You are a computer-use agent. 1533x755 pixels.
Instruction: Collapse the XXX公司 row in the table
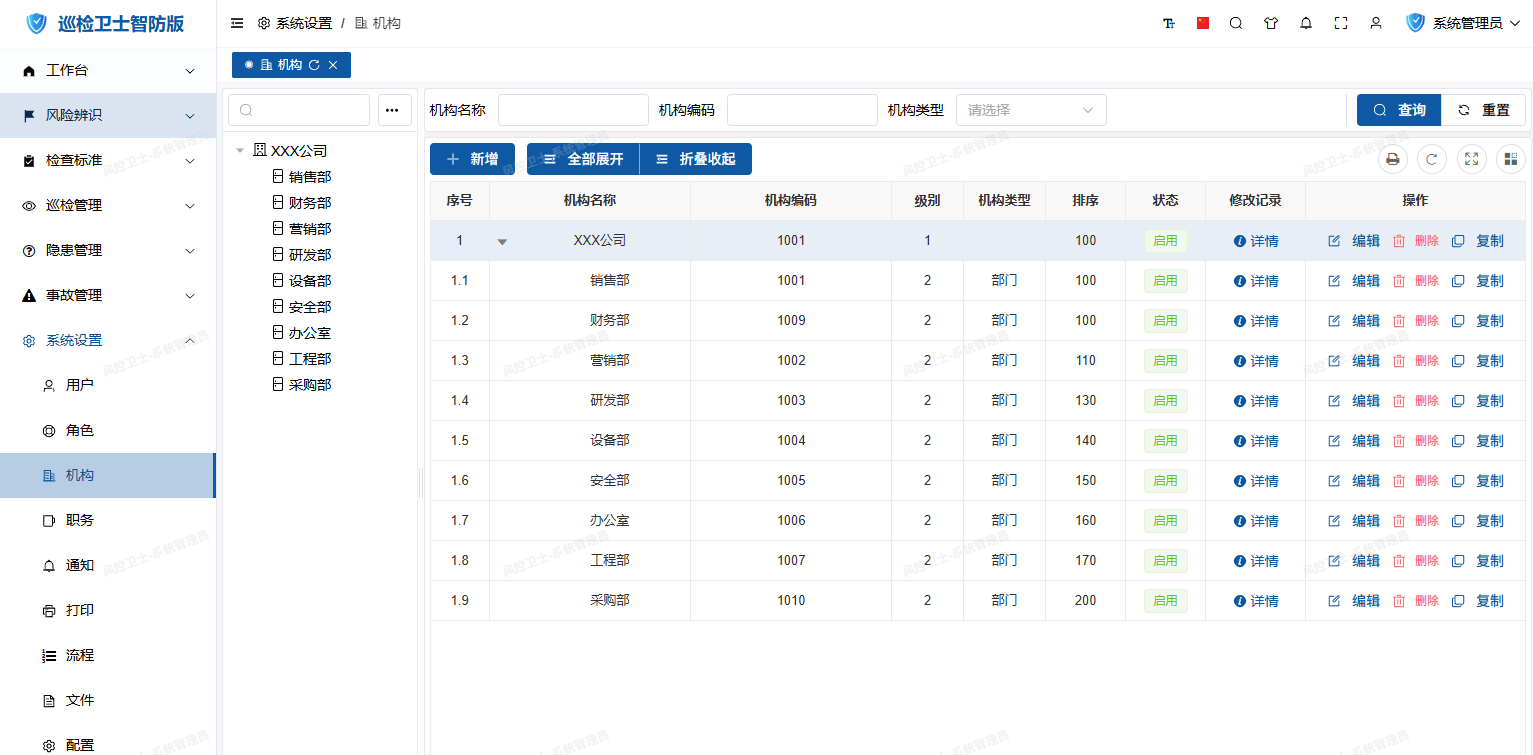point(502,241)
